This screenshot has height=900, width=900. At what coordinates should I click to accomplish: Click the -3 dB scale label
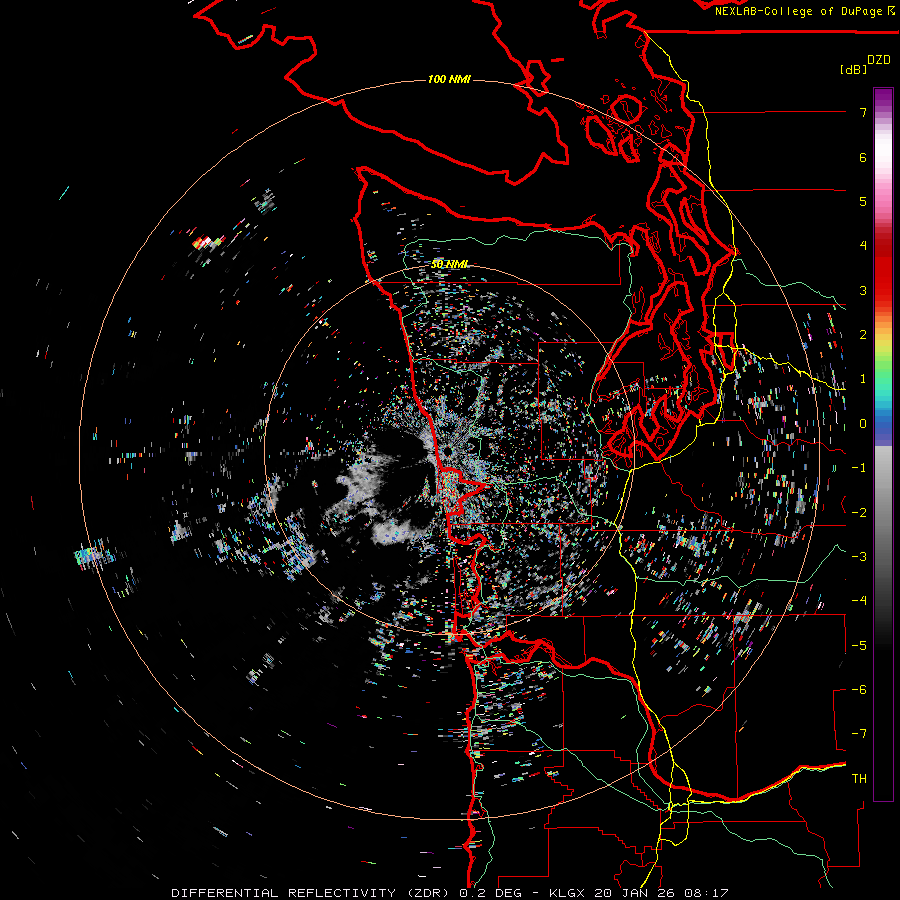859,557
